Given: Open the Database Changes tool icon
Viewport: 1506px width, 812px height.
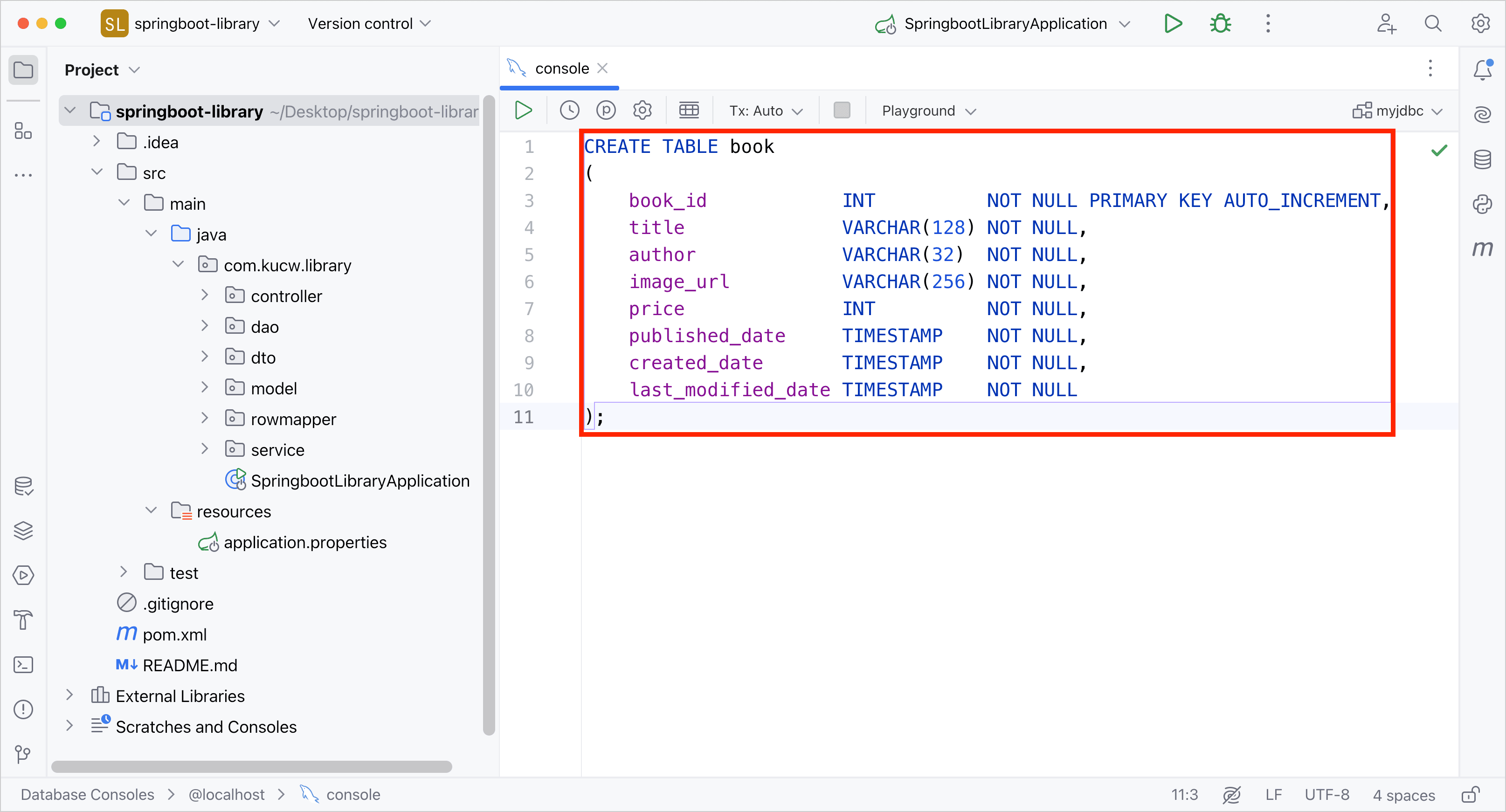Looking at the screenshot, I should coord(23,486).
